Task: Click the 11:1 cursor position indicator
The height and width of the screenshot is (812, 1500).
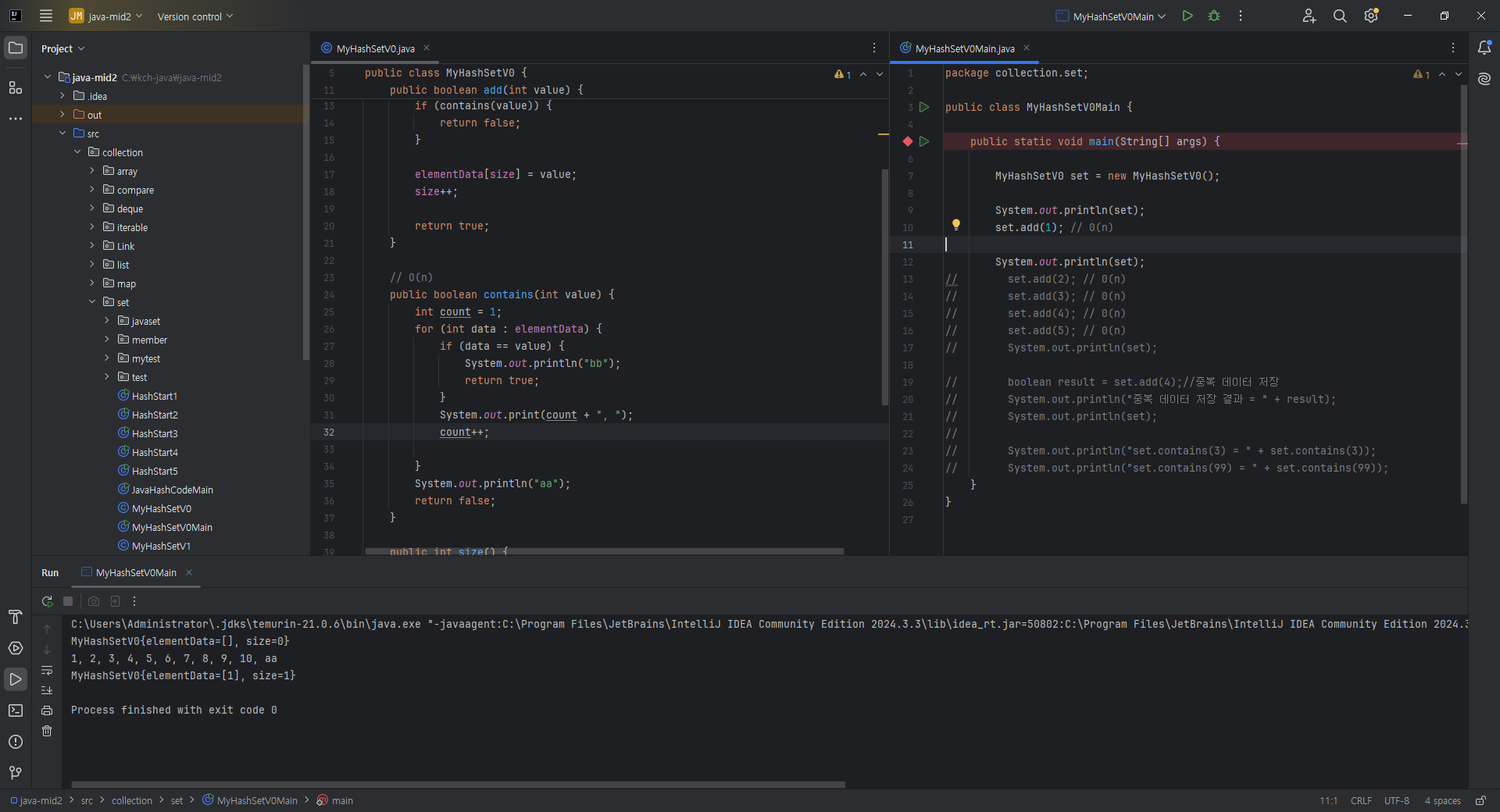Action: click(x=1328, y=800)
